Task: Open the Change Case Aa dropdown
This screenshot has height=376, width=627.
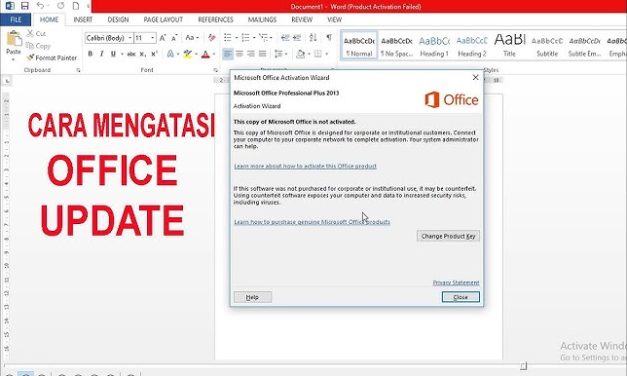Action: 192,38
